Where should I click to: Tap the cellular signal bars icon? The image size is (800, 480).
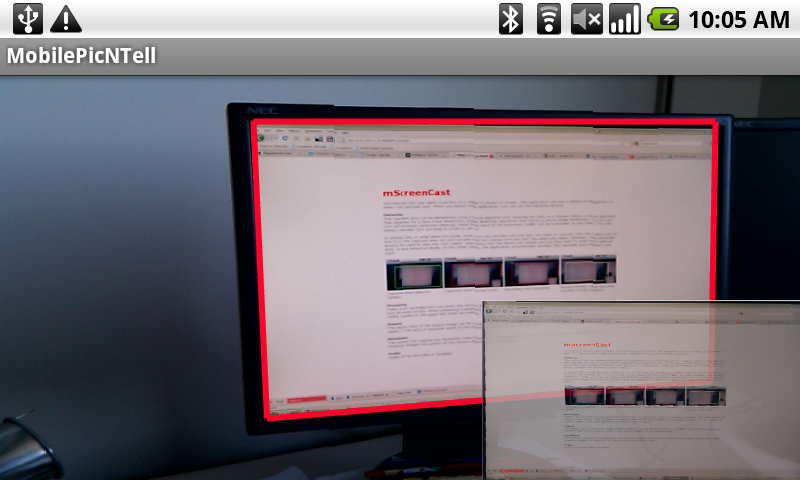pyautogui.click(x=625, y=19)
